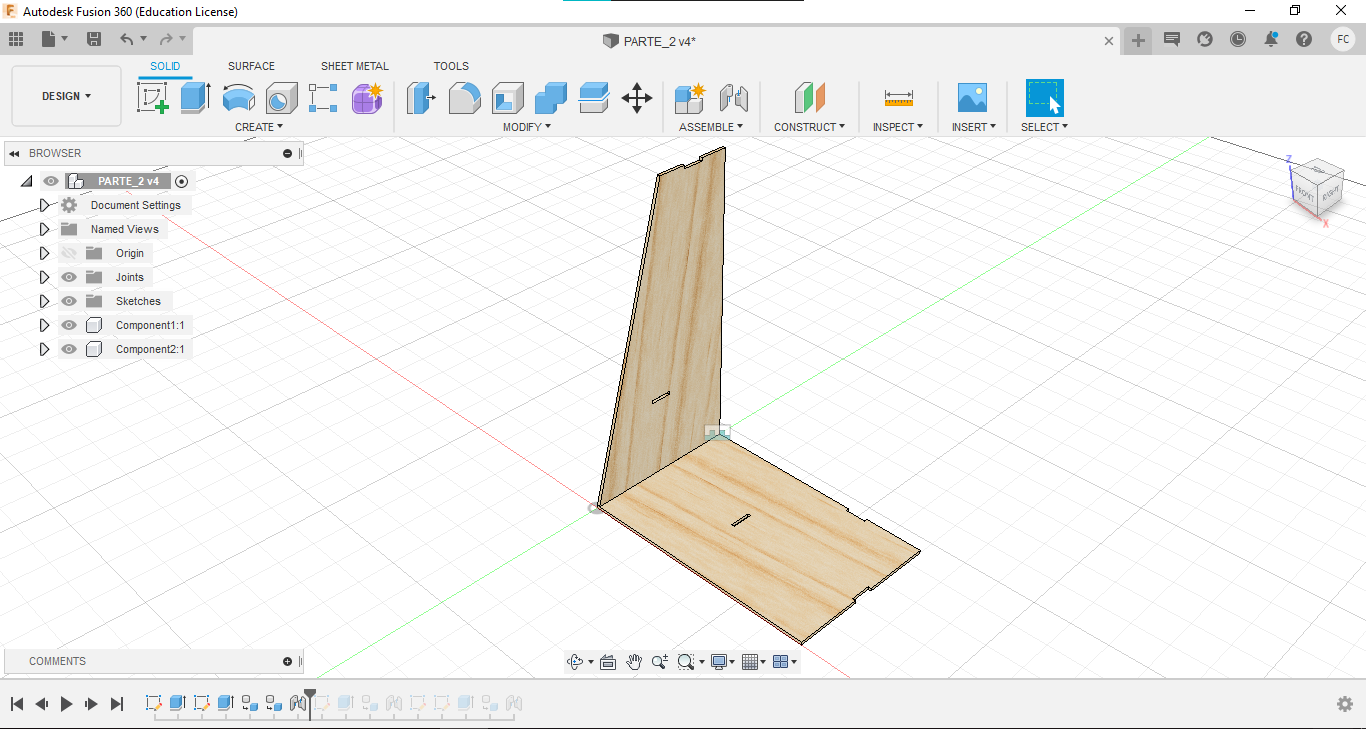Image resolution: width=1366 pixels, height=729 pixels.
Task: Select the Offset Face tool
Action: click(x=594, y=98)
